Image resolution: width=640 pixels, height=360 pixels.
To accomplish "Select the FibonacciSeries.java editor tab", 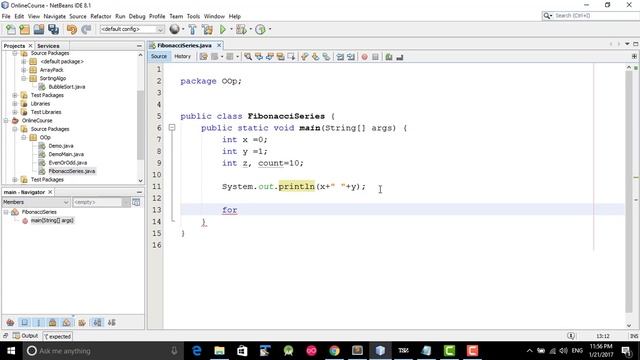I will pyautogui.click(x=184, y=45).
